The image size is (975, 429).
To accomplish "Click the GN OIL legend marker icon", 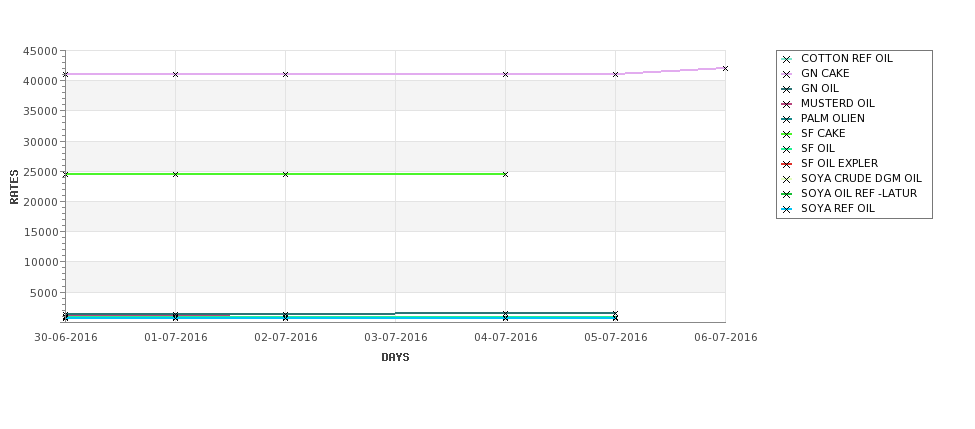I will point(787,89).
